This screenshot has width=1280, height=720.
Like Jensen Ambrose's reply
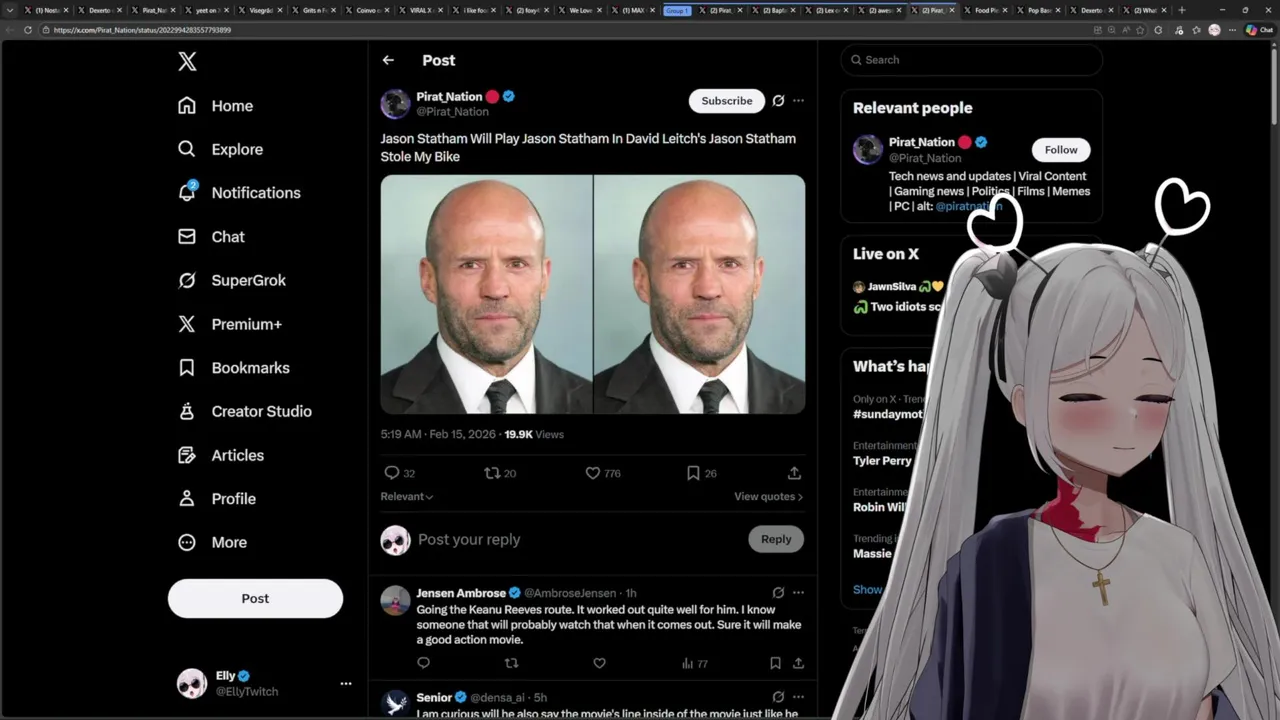coord(599,663)
